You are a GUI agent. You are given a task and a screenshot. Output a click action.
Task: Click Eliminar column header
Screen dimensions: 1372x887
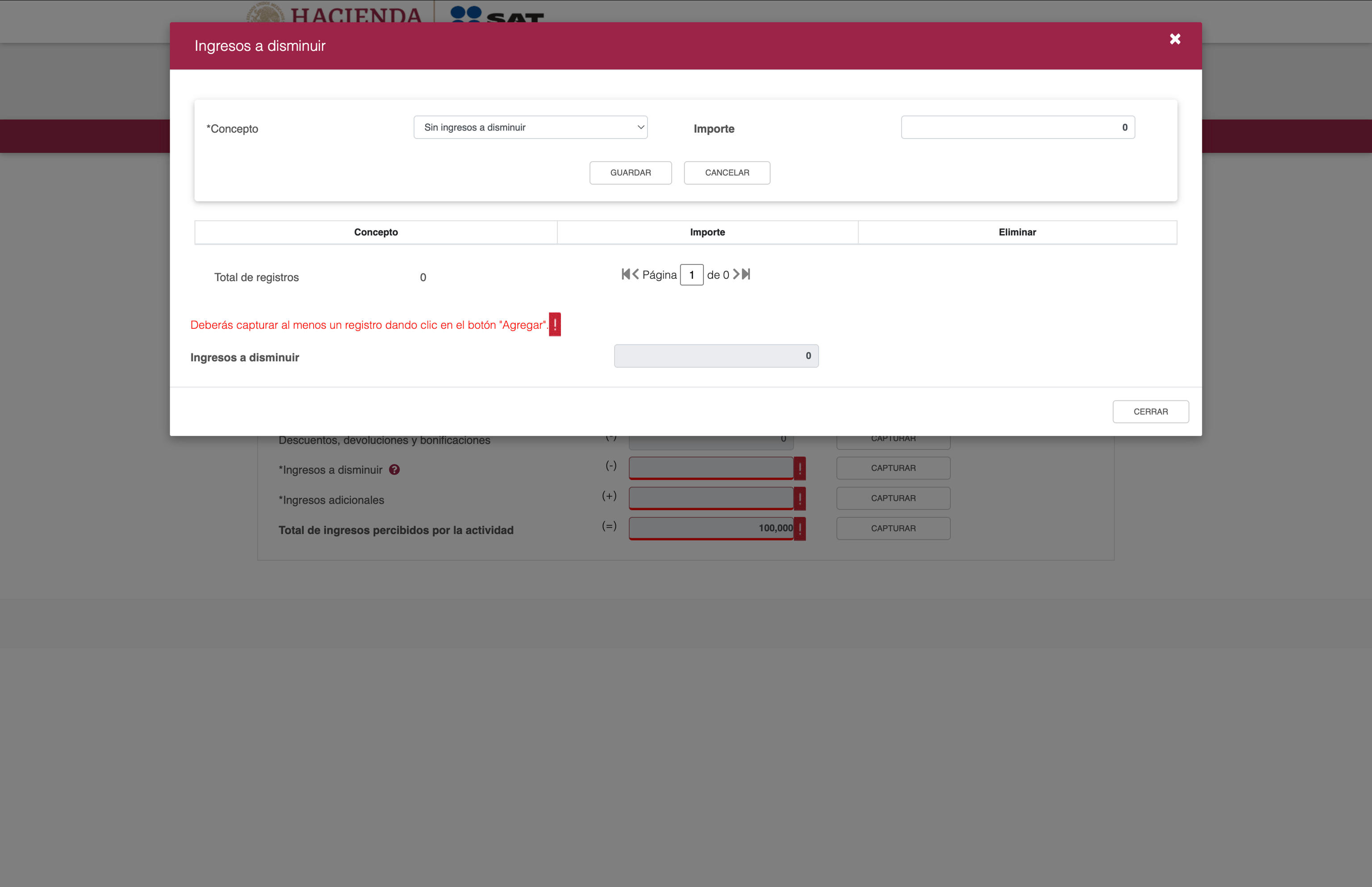1017,232
